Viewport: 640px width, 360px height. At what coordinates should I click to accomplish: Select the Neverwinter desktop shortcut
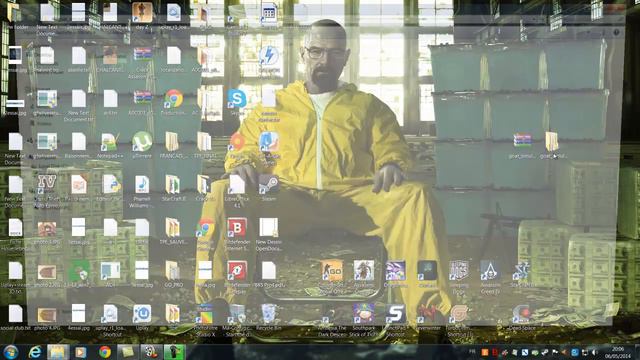point(427,314)
